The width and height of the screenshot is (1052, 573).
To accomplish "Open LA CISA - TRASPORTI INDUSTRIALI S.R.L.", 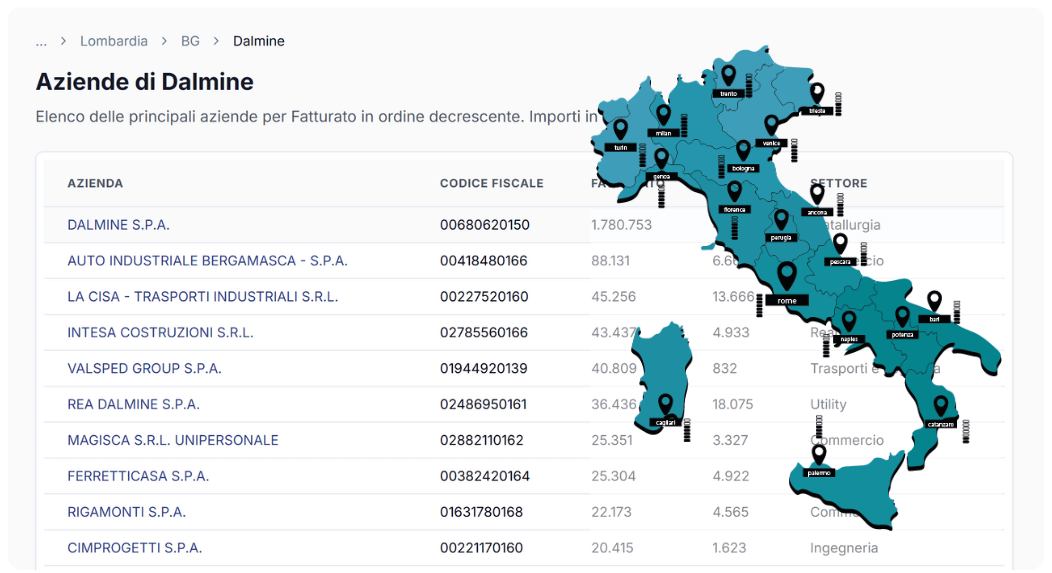I will pyautogui.click(x=203, y=297).
